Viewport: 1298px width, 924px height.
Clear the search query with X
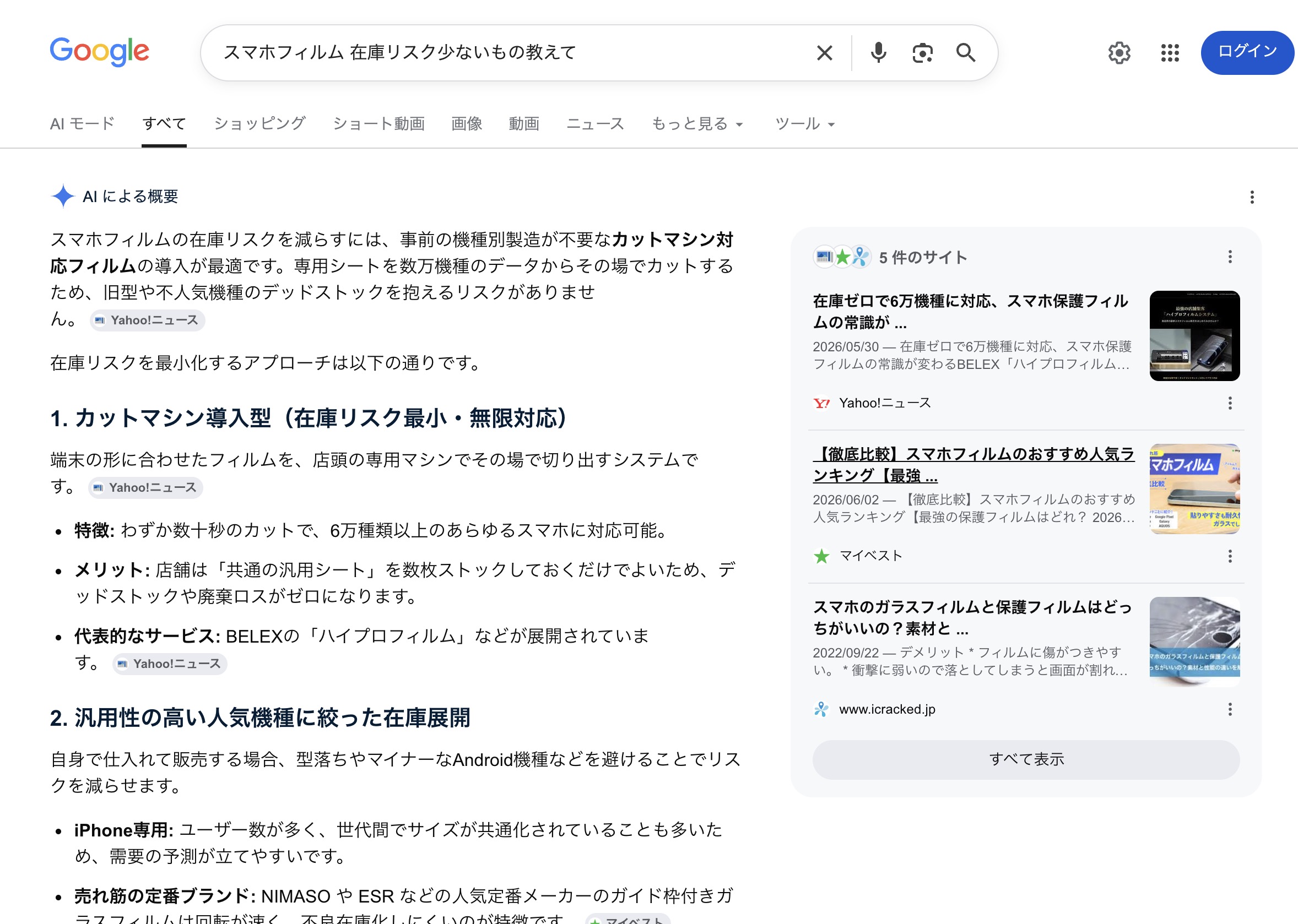point(824,53)
